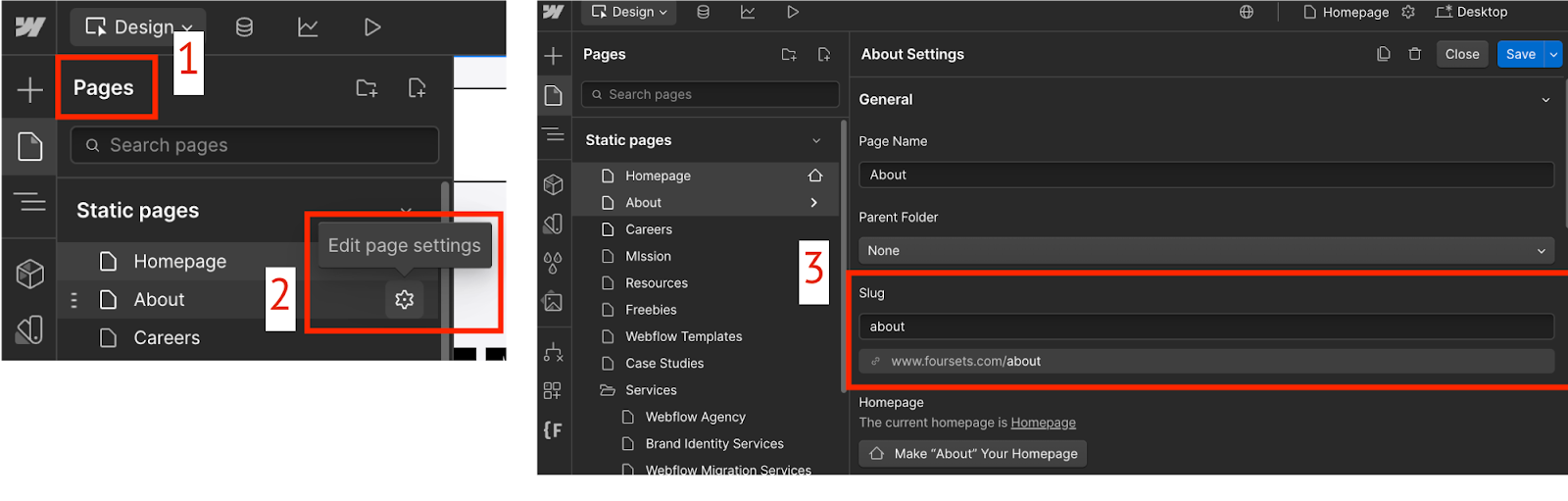
Task: Open the Apps grid icon in right sidebar
Action: [x=553, y=390]
